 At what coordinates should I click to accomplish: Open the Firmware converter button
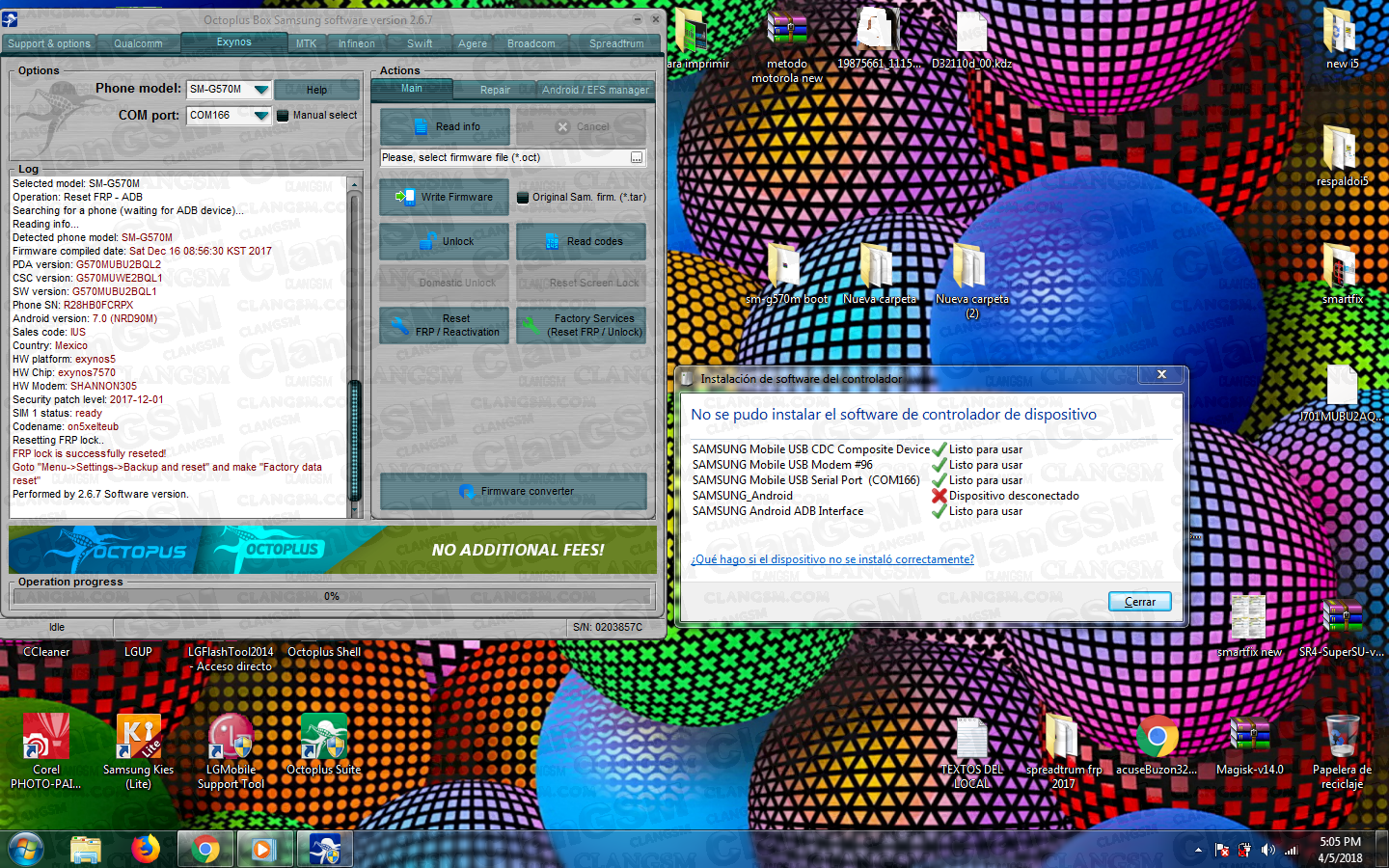tap(513, 491)
